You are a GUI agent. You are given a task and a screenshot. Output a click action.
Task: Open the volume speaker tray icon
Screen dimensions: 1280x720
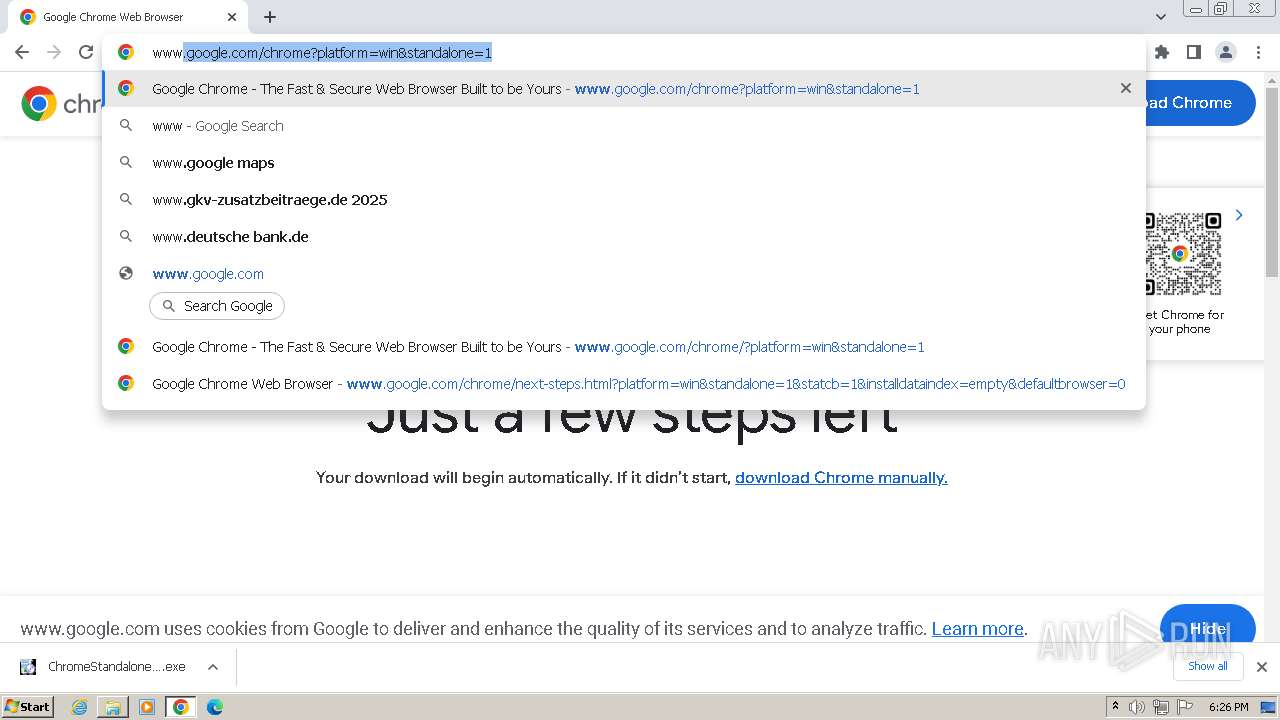[1137, 707]
